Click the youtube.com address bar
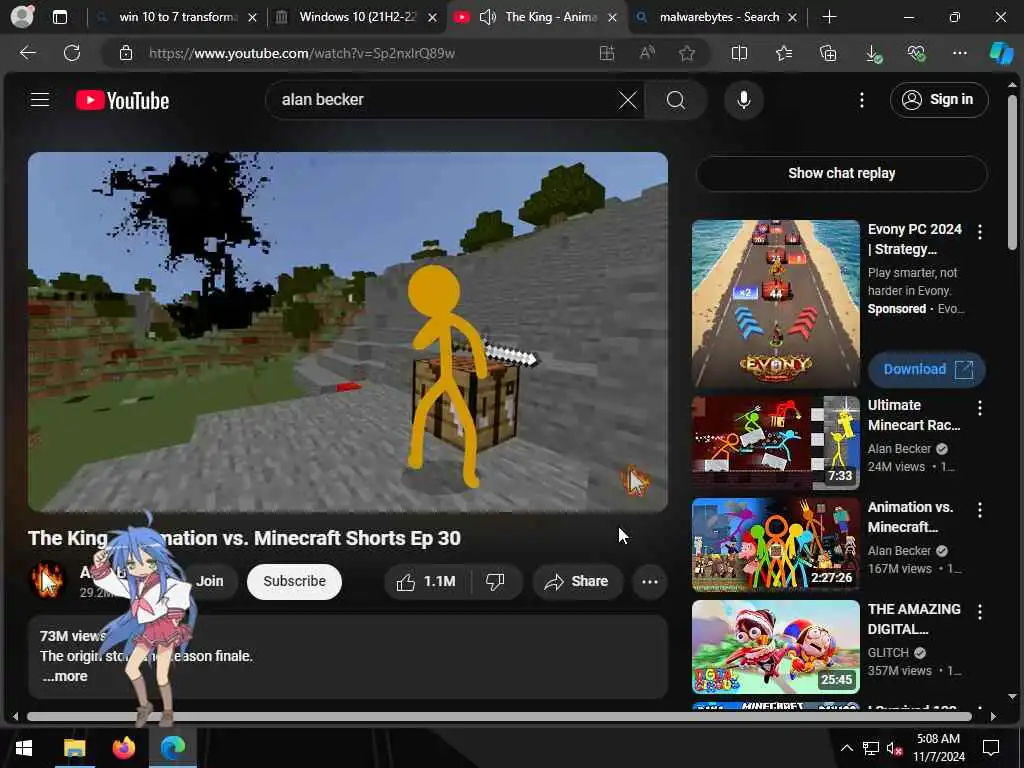This screenshot has height=768, width=1024. pyautogui.click(x=366, y=53)
